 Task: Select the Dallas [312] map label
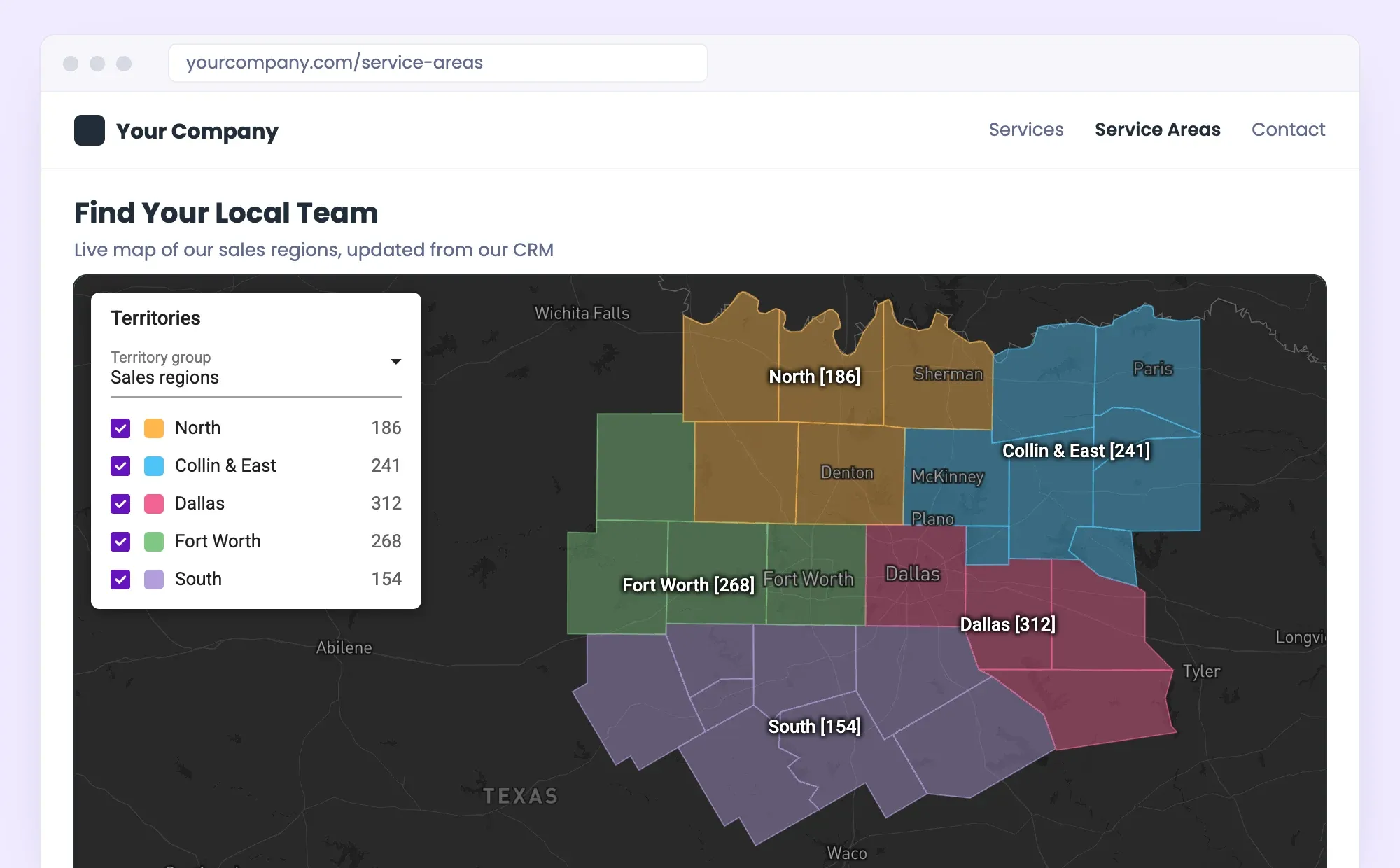coord(1008,624)
